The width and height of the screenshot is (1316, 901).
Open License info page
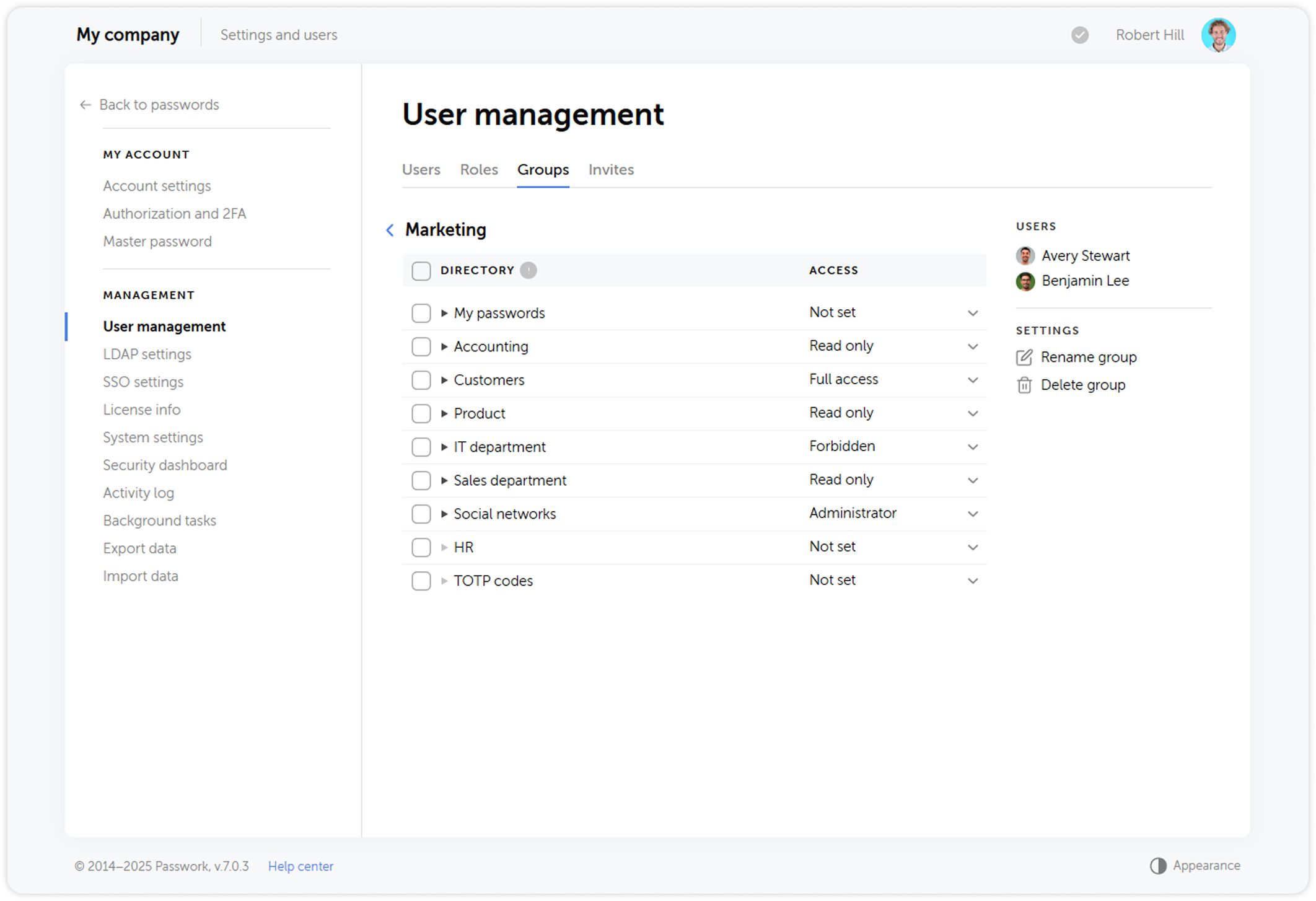[x=142, y=410]
